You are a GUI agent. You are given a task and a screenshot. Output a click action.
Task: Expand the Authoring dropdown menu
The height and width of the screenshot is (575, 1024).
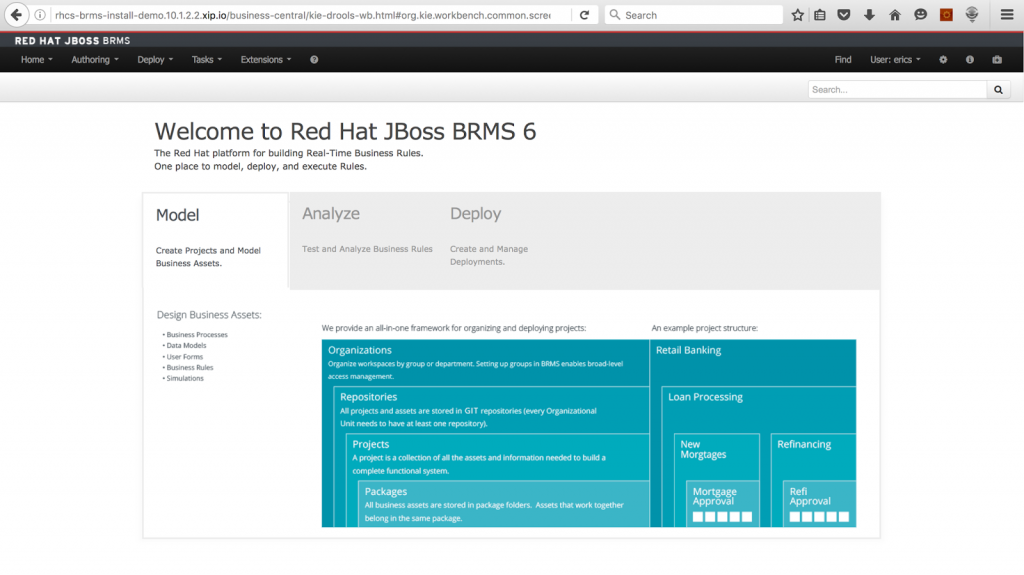[x=95, y=59]
